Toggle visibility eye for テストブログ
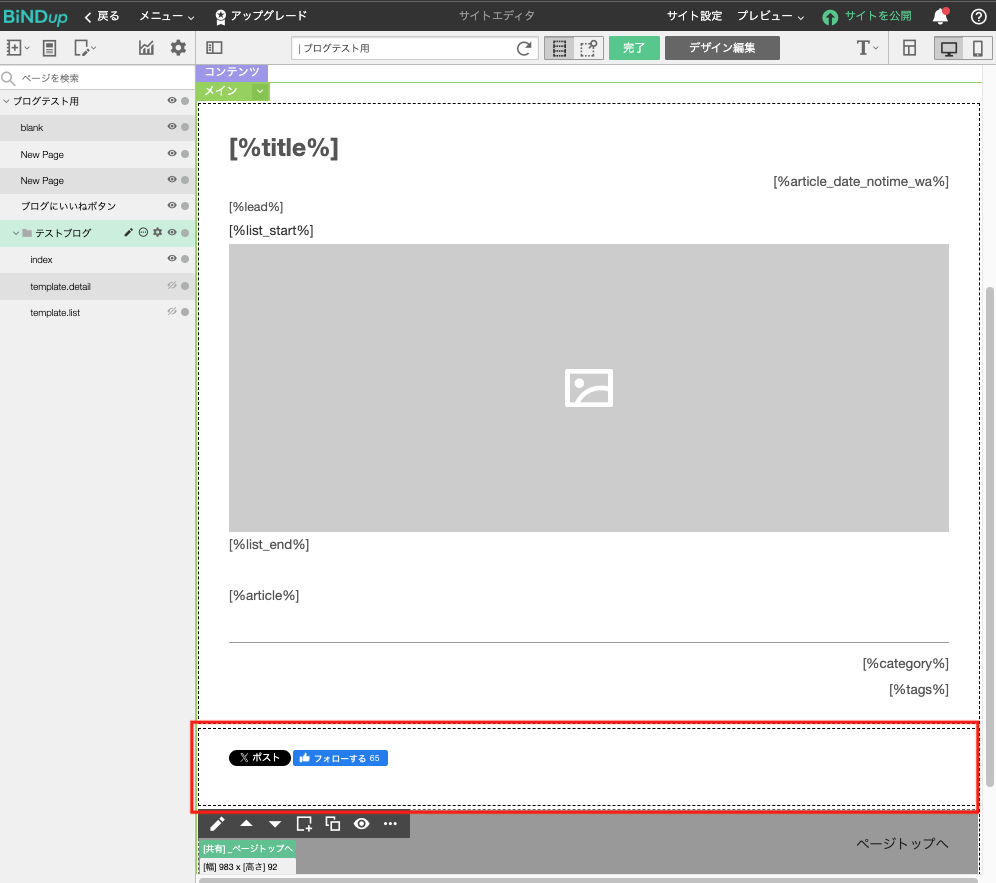Screen dimensions: 996x883 click(172, 233)
